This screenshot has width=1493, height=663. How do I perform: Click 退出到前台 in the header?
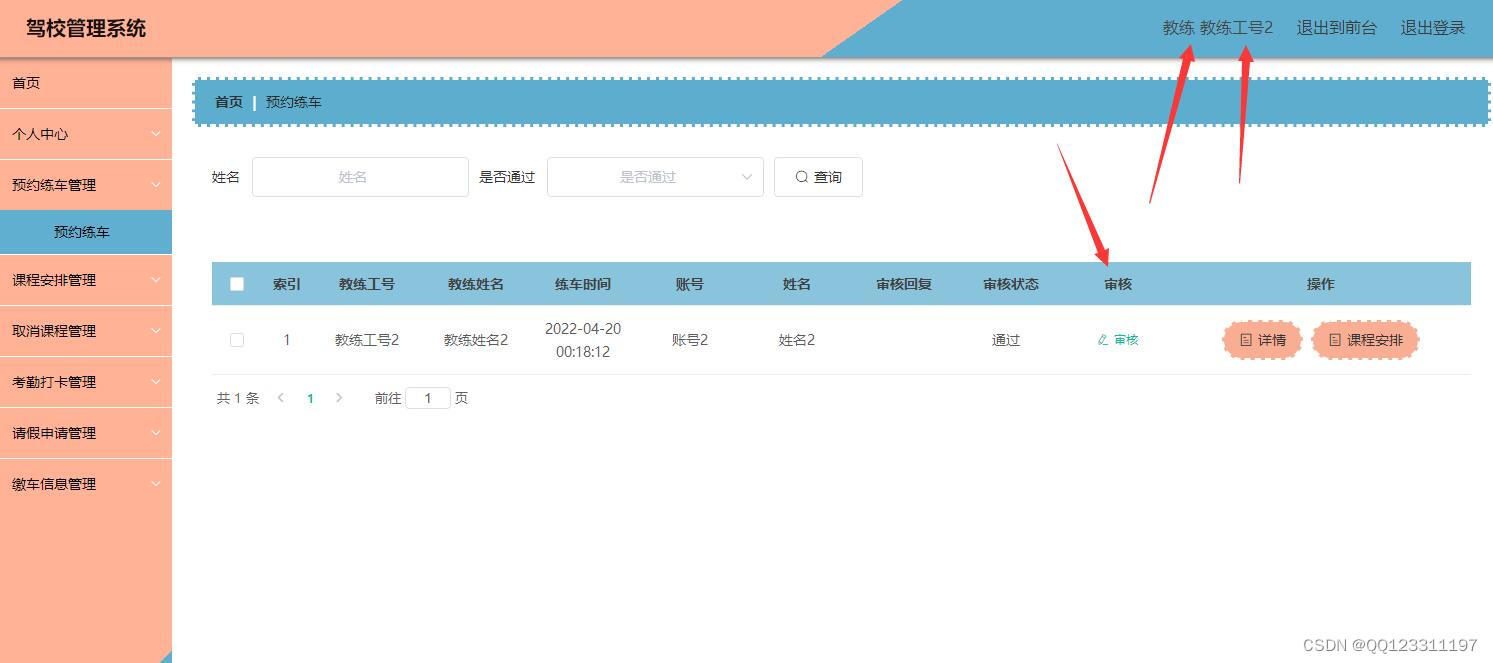pos(1336,28)
